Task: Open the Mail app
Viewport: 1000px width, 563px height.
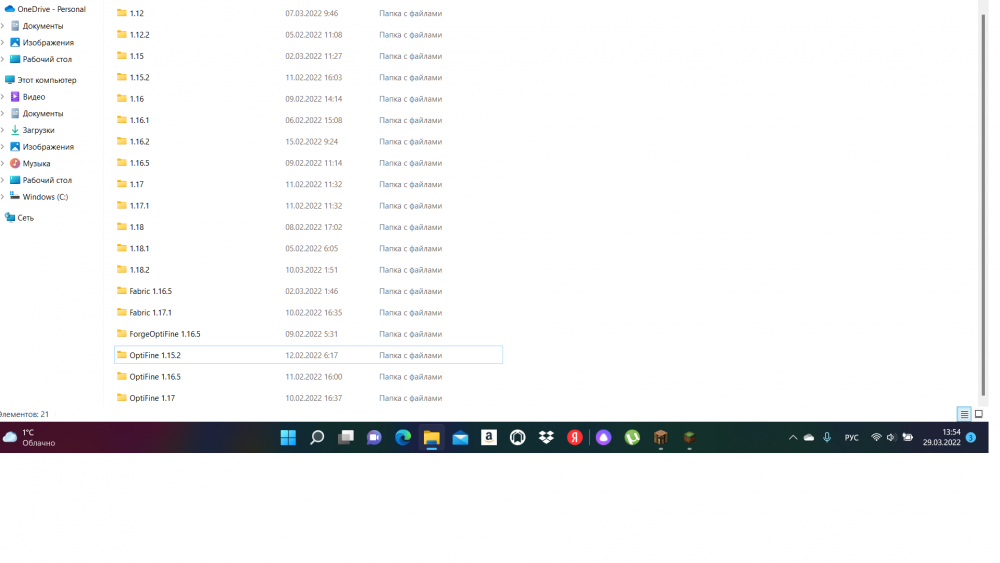Action: point(460,437)
